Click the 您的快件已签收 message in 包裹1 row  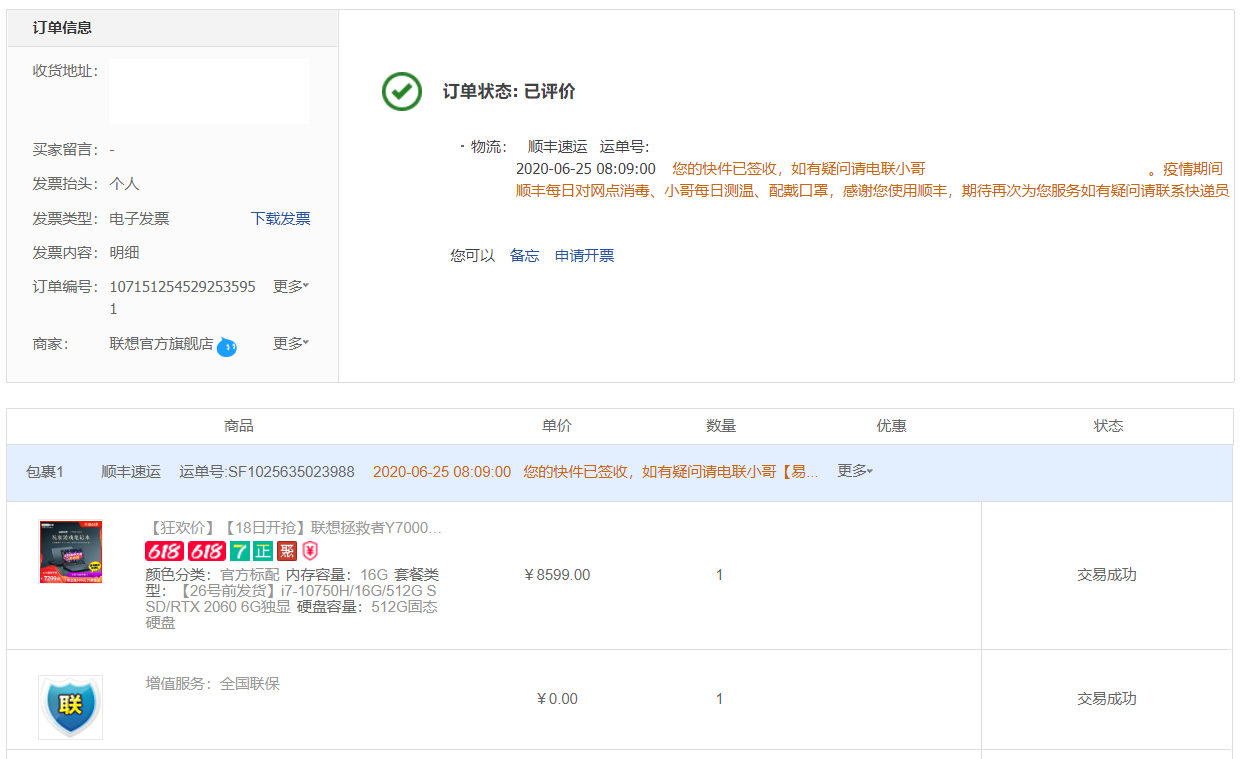[x=671, y=471]
